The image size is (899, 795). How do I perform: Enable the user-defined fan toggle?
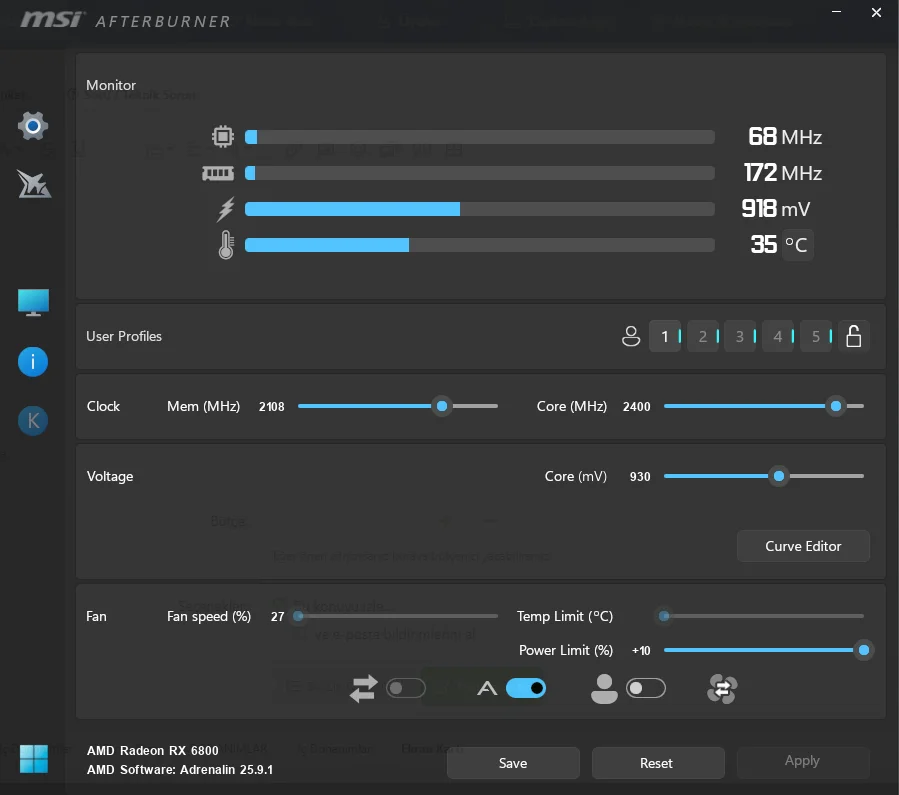645,688
